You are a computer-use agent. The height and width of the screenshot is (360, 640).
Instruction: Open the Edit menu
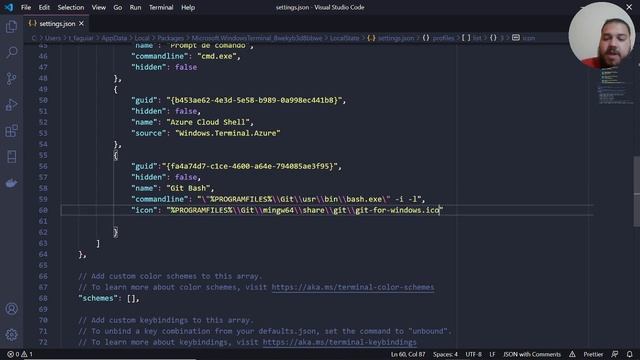tap(44, 7)
